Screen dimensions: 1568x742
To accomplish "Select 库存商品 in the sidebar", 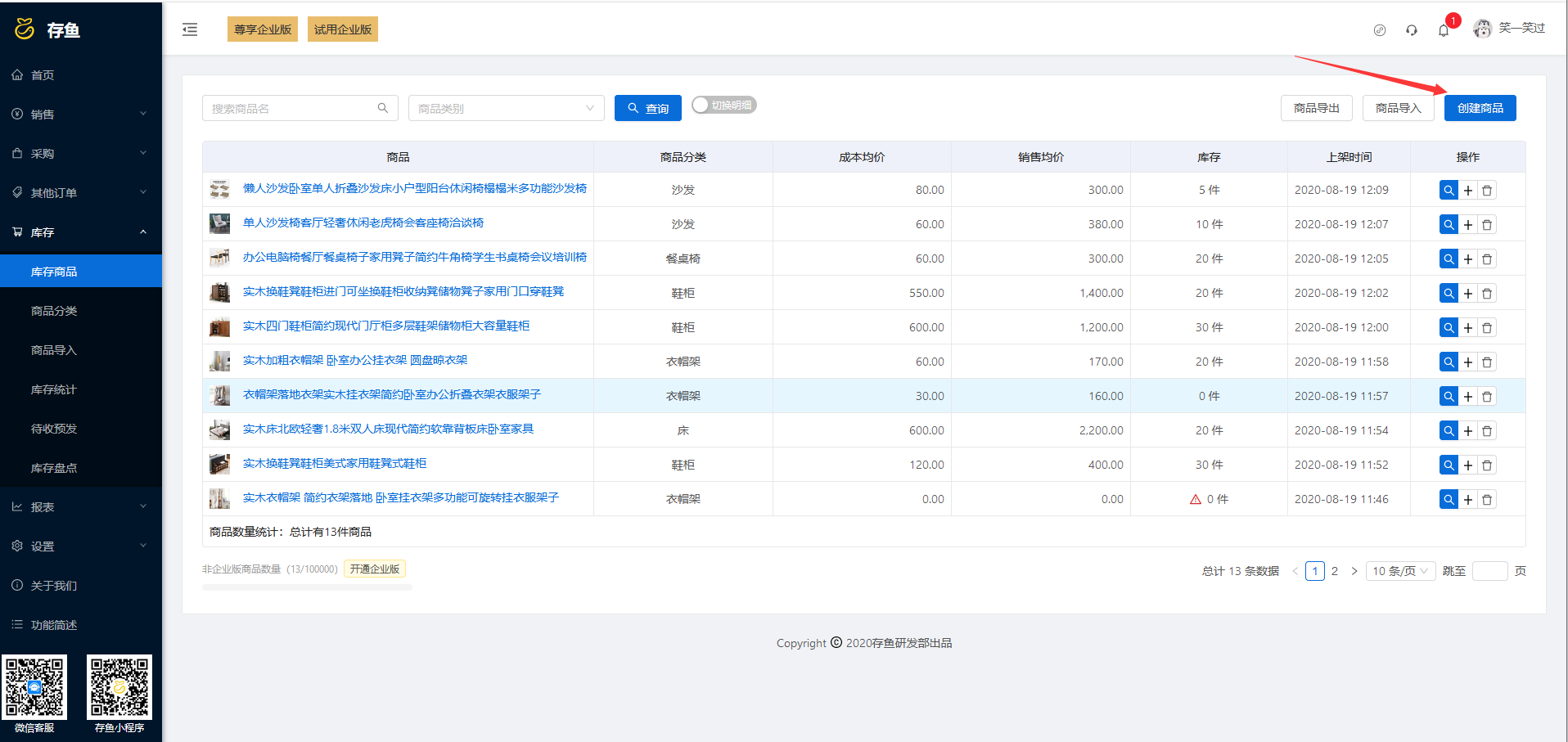I will click(x=81, y=272).
